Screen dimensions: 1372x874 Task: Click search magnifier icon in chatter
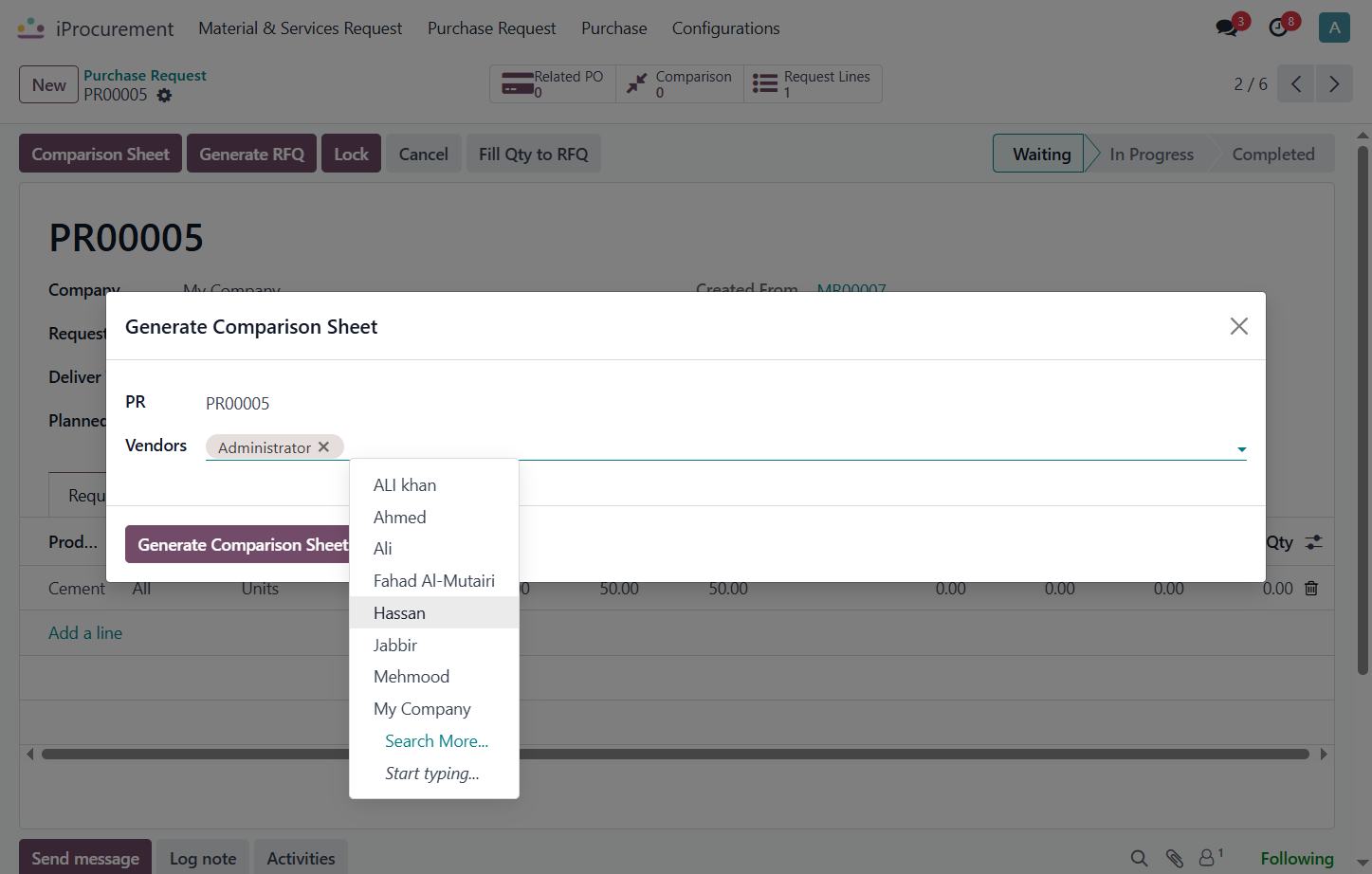[1139, 859]
